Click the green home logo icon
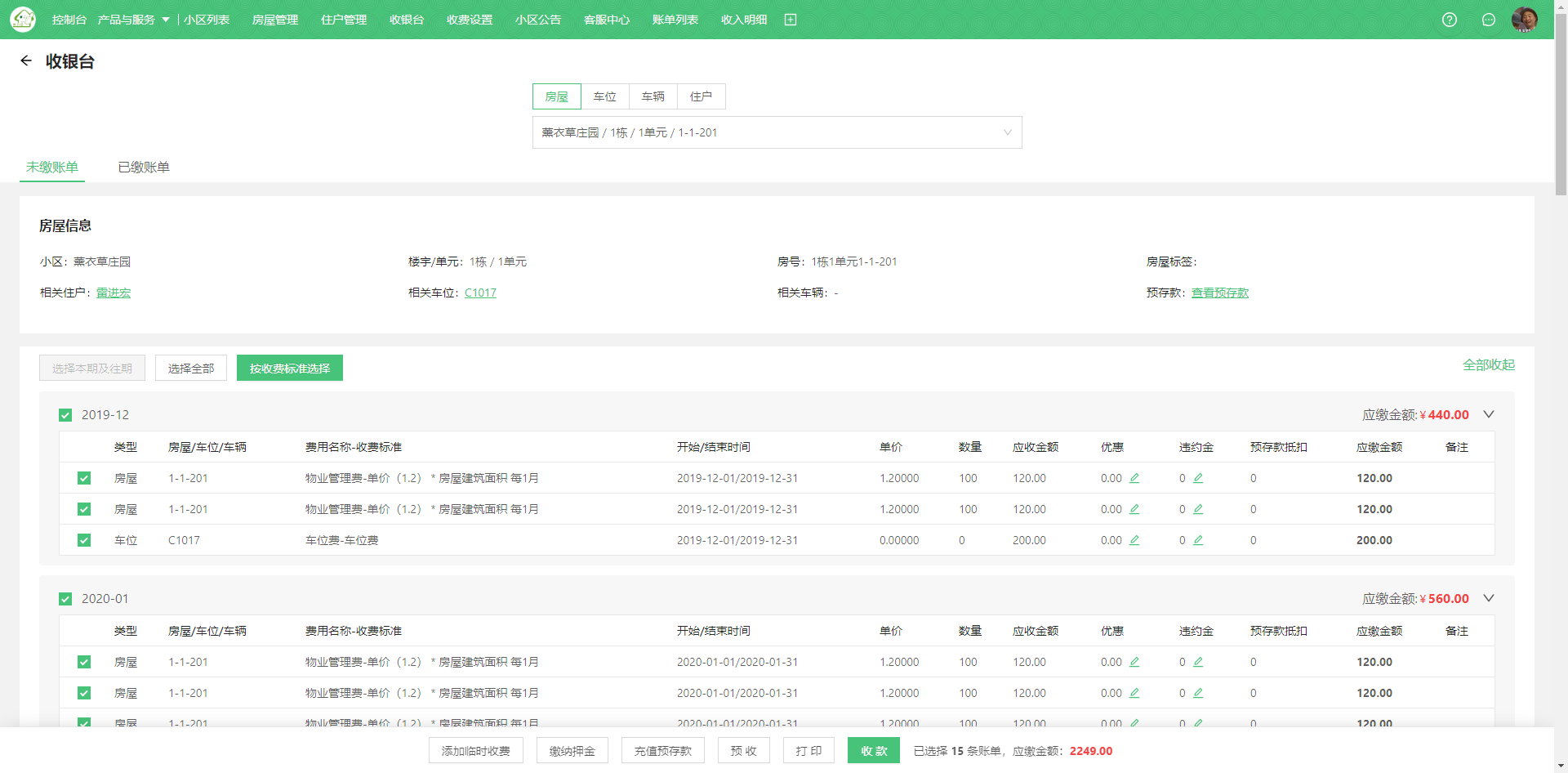This screenshot has height=773, width=1568. 23,20
